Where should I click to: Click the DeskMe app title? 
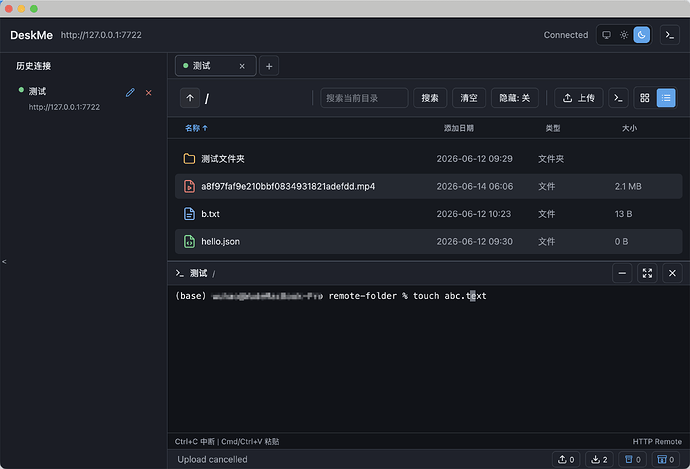click(31, 35)
